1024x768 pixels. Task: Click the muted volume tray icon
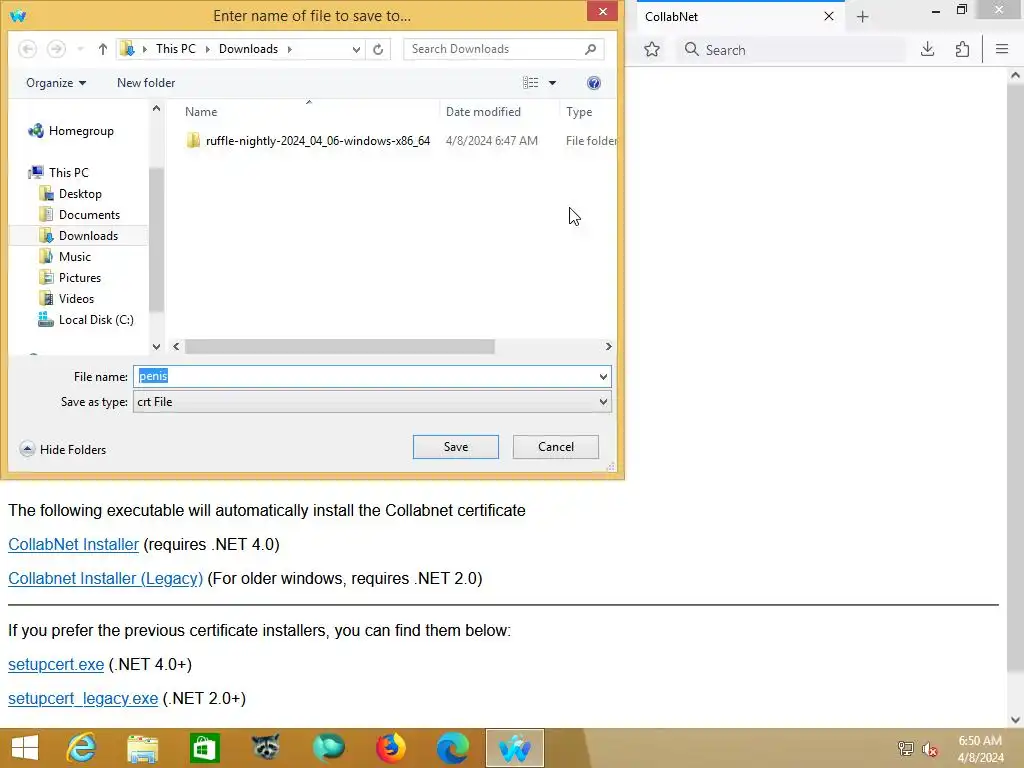point(930,750)
